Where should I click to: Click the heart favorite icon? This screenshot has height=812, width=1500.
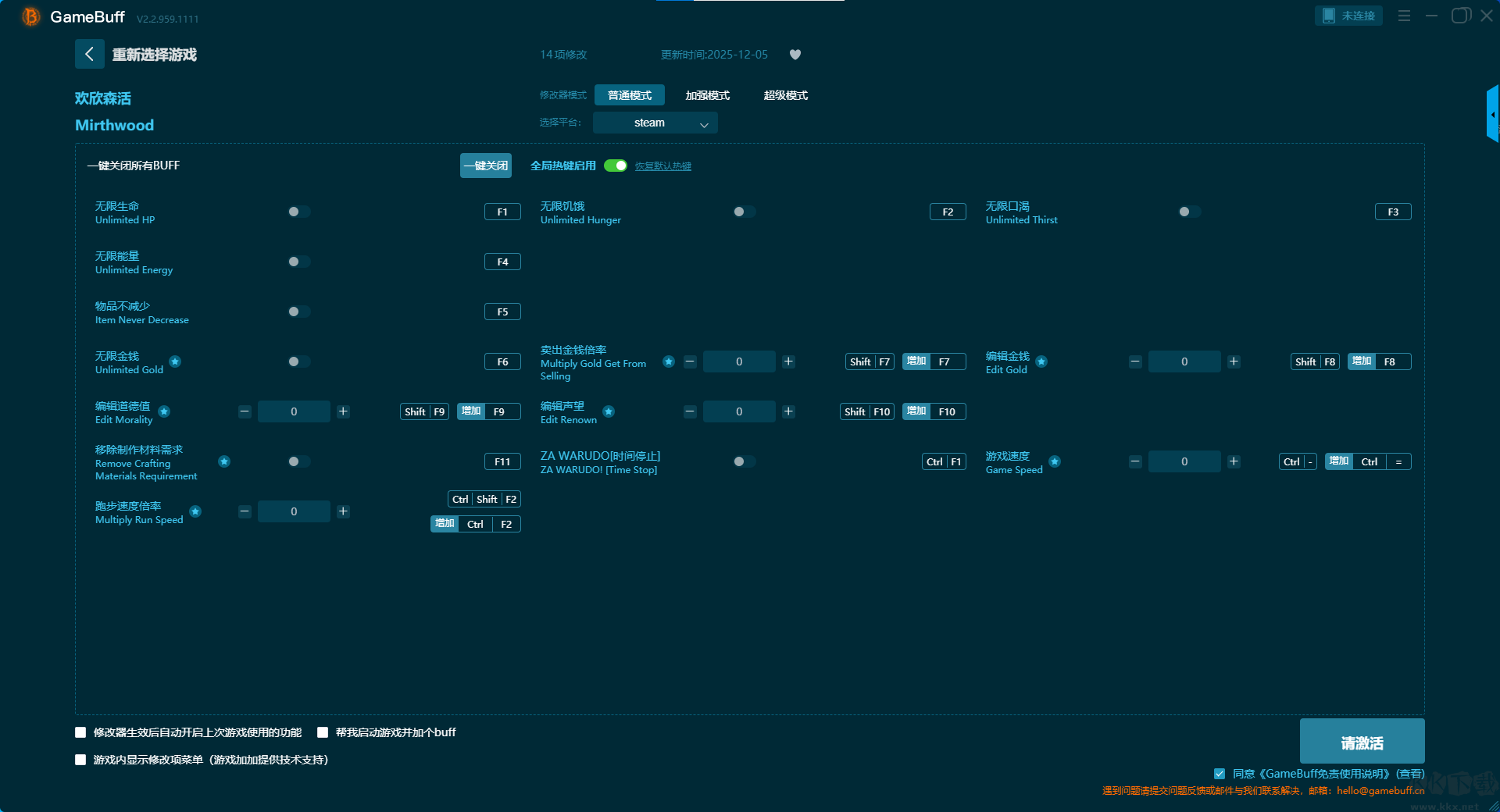pos(795,55)
